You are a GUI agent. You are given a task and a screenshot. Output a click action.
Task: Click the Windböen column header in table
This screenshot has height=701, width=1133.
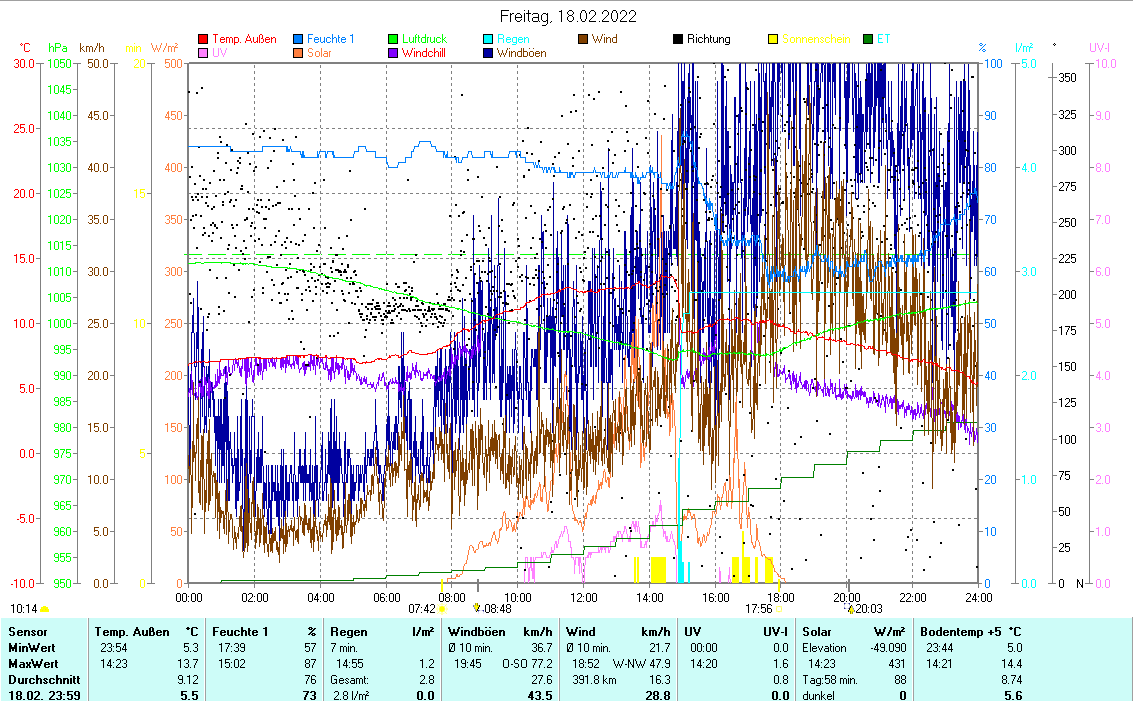[480, 632]
